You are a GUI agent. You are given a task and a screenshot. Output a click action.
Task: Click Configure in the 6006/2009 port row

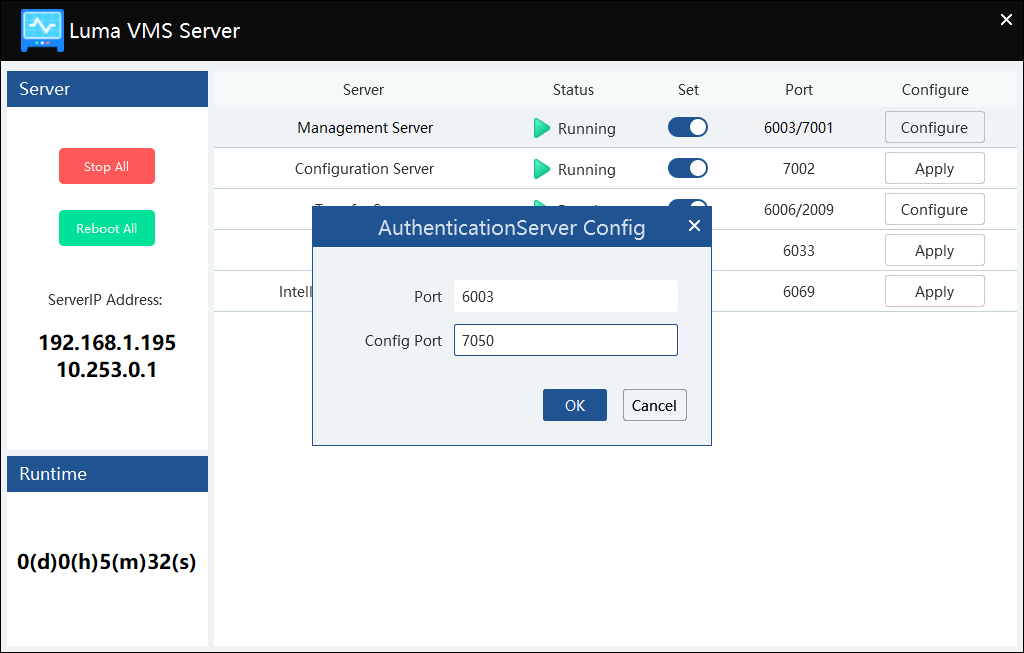(x=935, y=210)
